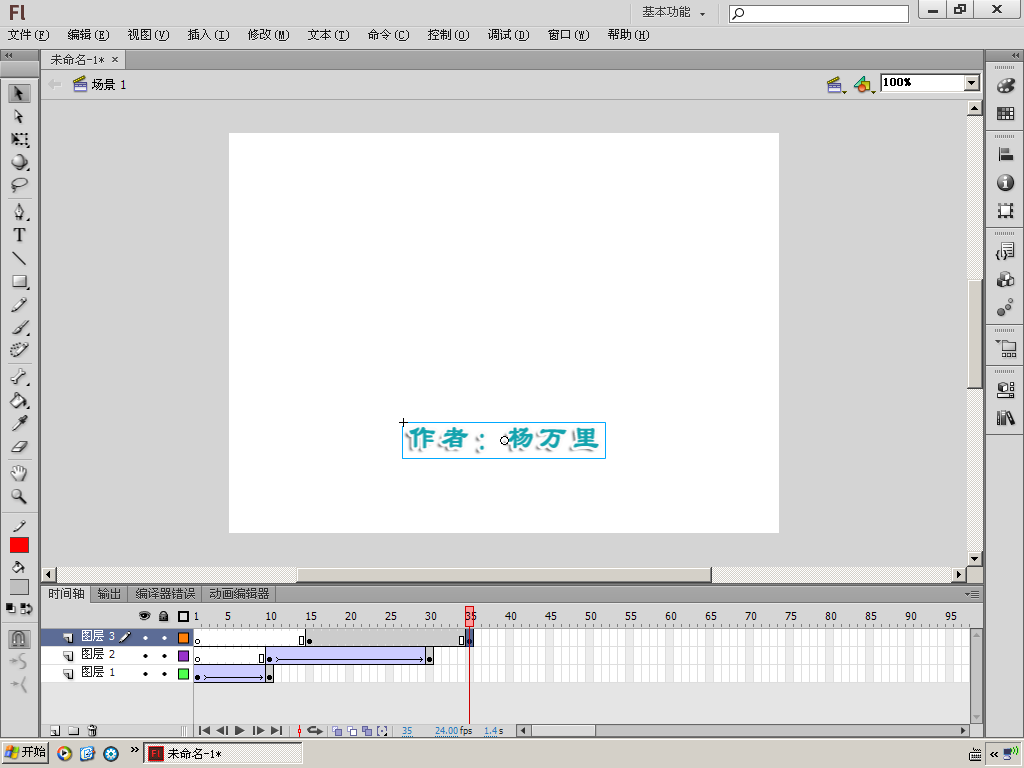1024x768 pixels.
Task: Select the Eyedropper tool
Action: pos(19,424)
